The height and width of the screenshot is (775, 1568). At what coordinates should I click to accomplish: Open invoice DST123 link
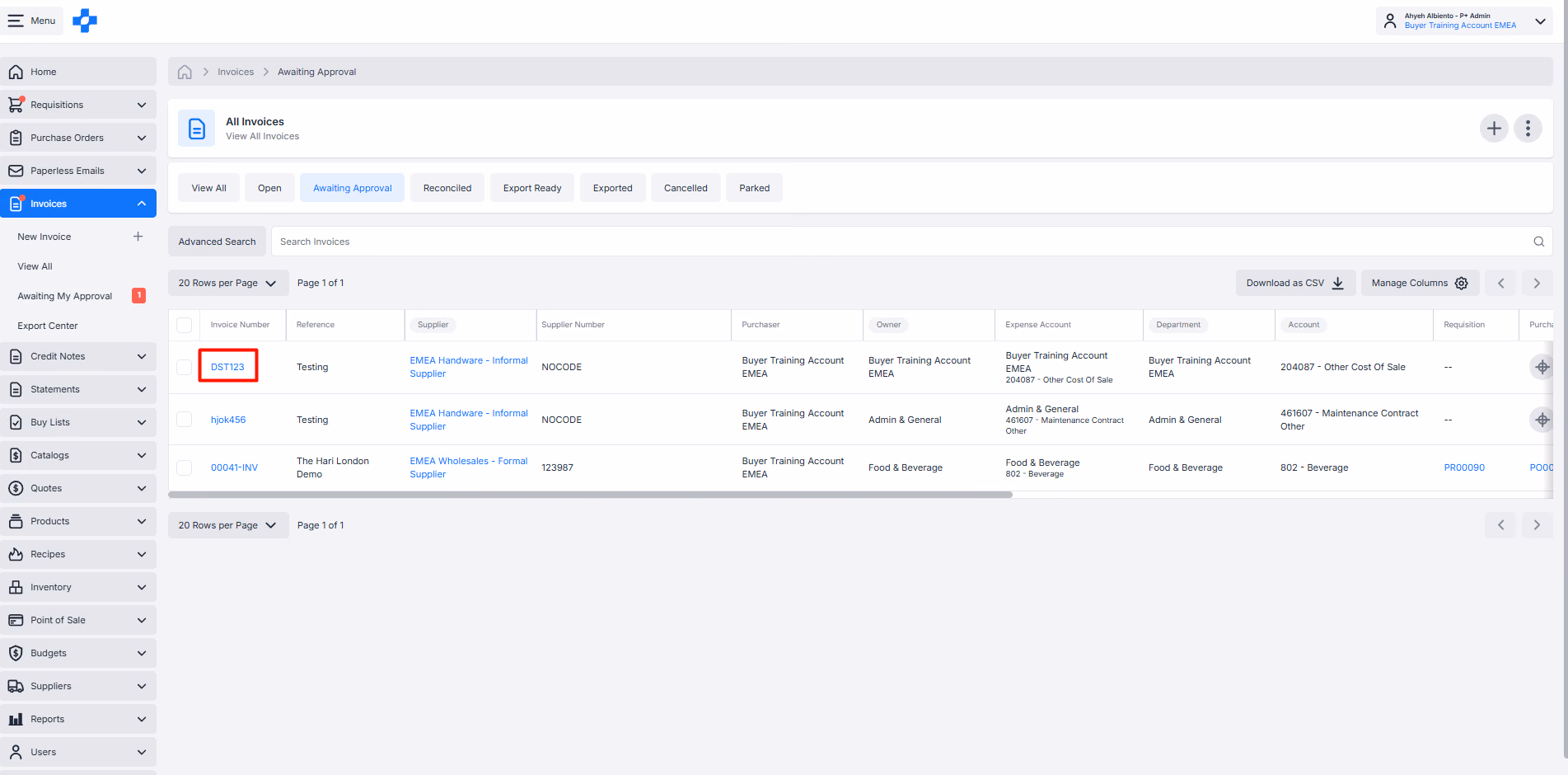point(227,367)
